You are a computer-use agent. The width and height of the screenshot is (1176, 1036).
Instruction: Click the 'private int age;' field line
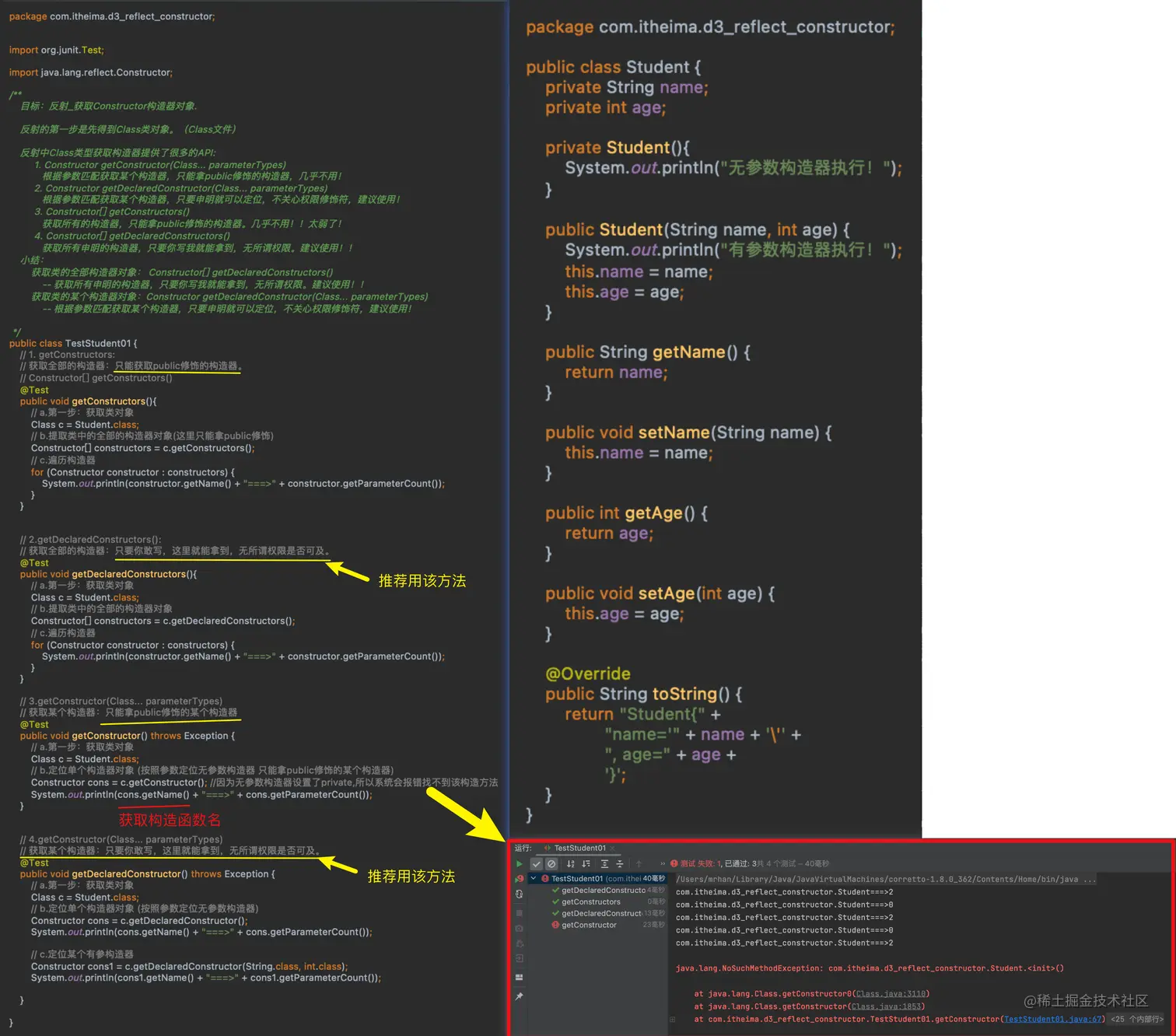point(606,107)
